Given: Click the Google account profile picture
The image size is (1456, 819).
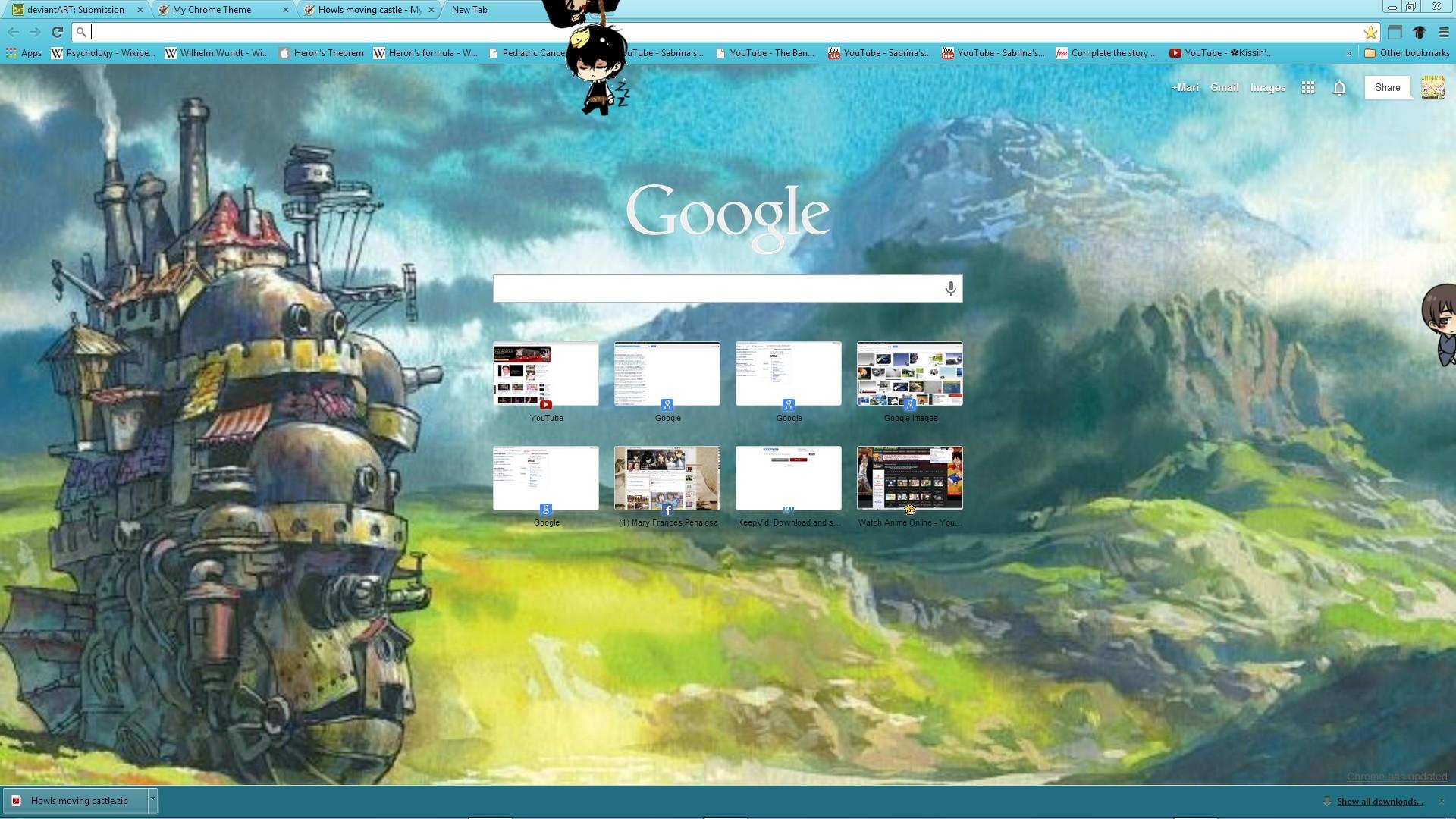Looking at the screenshot, I should (x=1432, y=88).
